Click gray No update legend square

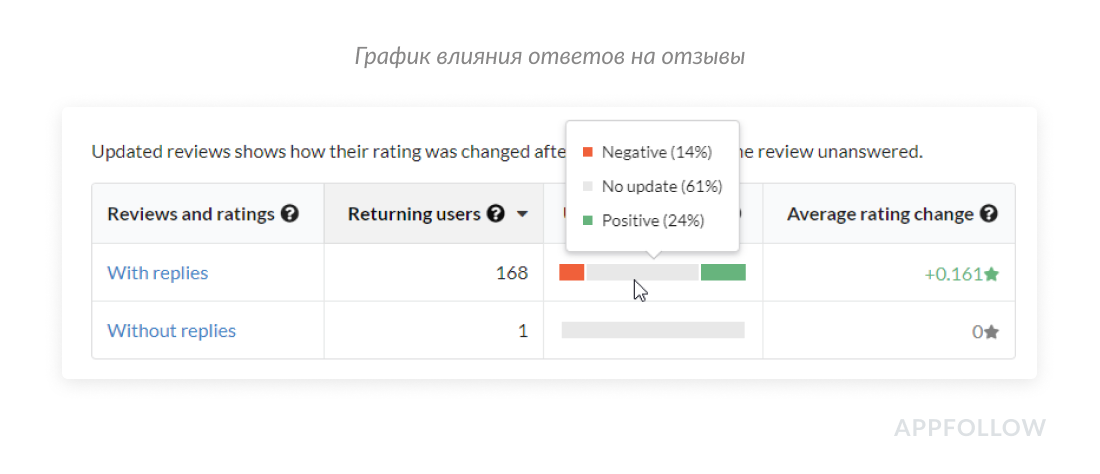click(x=588, y=186)
